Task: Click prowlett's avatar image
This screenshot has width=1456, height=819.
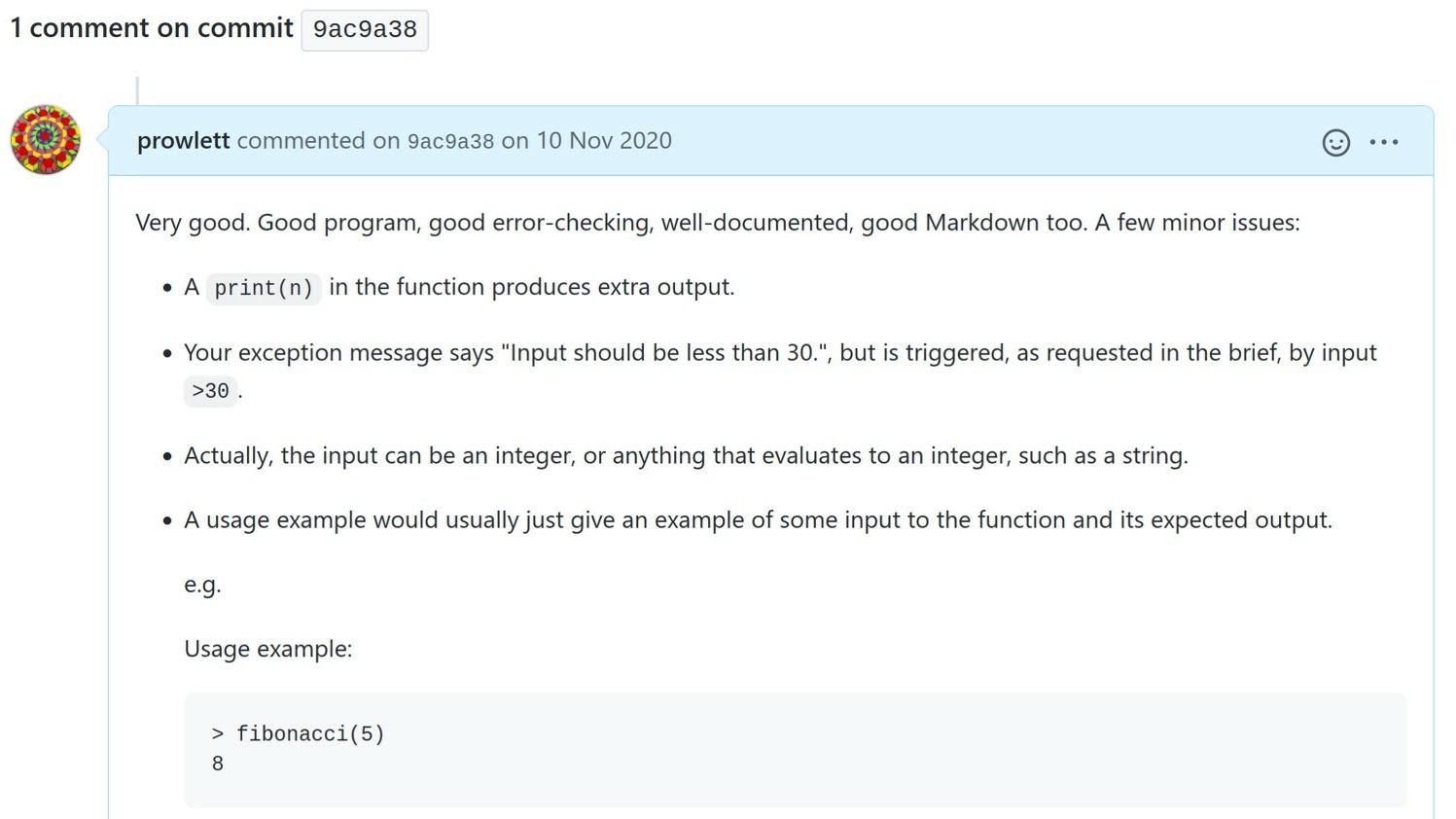Action: (x=45, y=140)
